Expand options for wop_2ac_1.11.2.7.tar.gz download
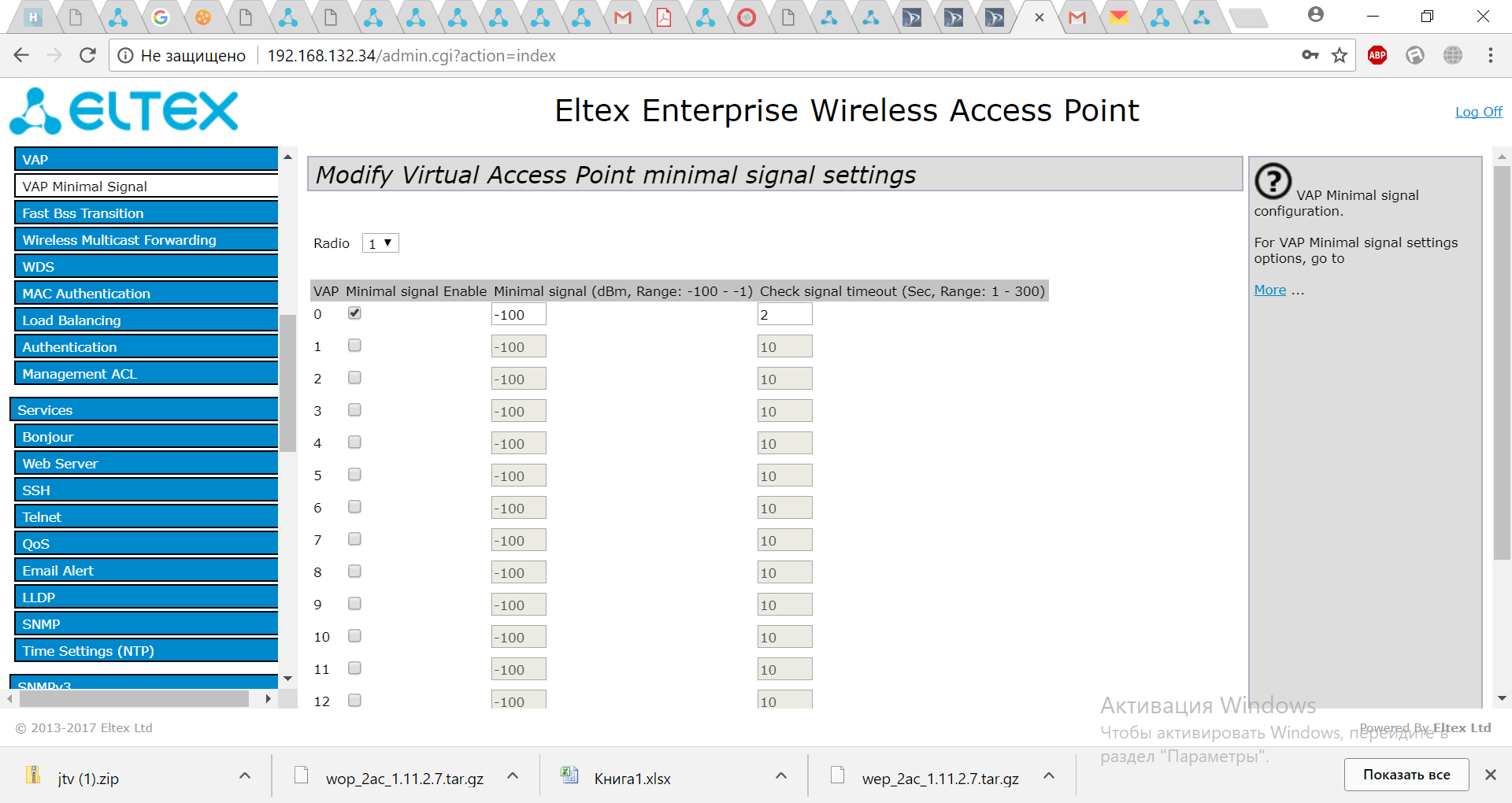1512x803 pixels. coord(513,776)
